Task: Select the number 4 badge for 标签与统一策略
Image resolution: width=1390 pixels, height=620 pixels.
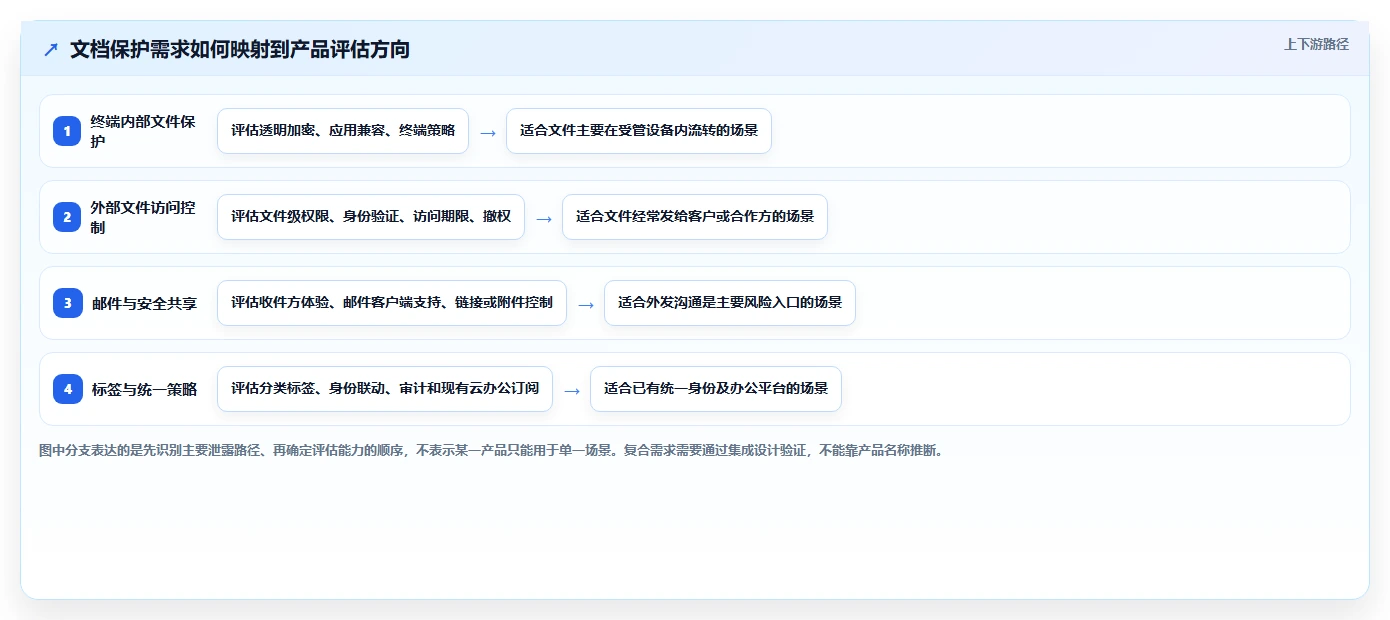Action: [67, 389]
